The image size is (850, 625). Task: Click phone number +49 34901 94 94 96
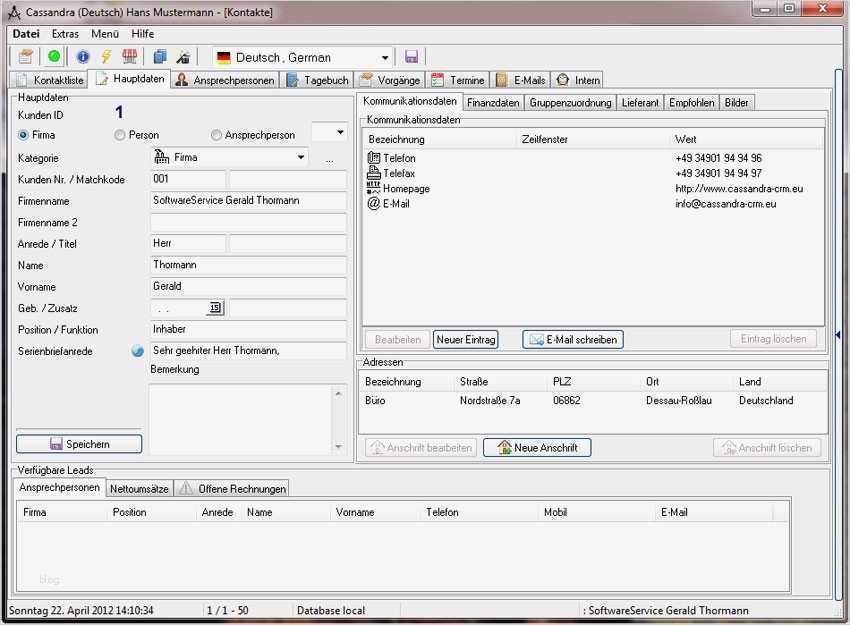[x=718, y=158]
